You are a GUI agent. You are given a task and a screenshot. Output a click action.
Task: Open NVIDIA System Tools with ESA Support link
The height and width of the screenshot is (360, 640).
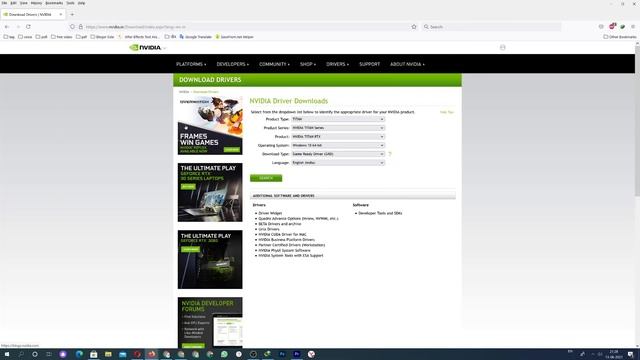[291, 256]
